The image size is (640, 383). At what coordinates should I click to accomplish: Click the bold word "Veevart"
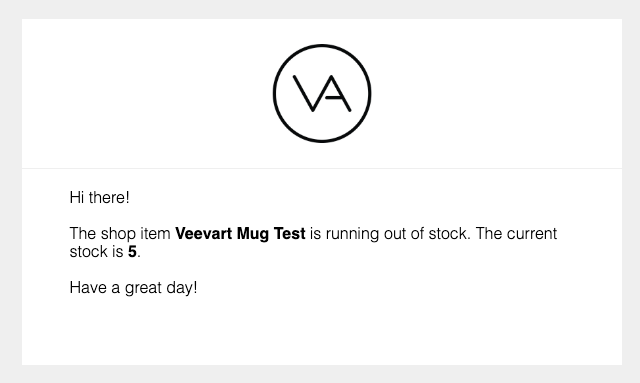[204, 234]
